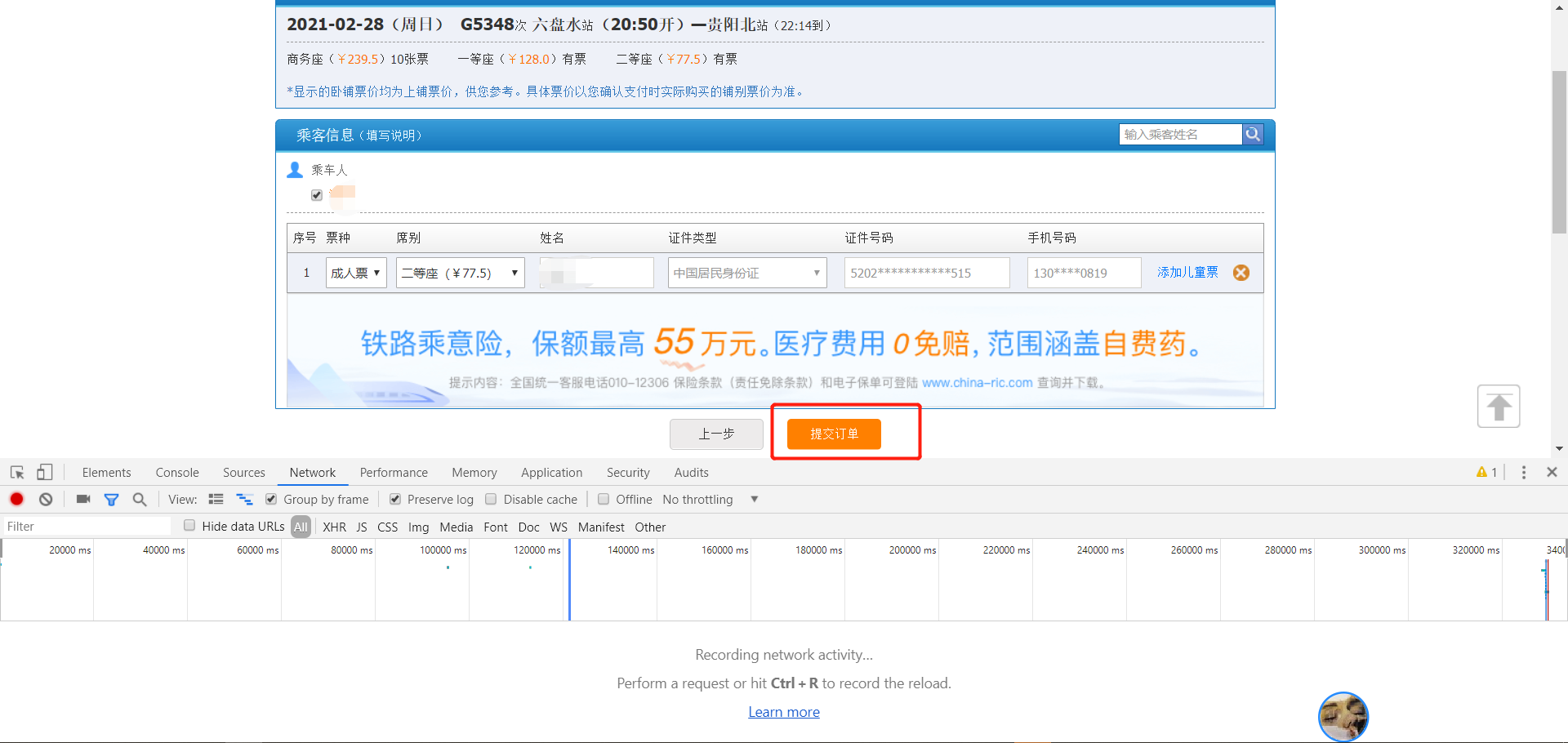Screen dimensions: 1568x743
Task: Open the No throttling dropdown
Action: tap(709, 499)
